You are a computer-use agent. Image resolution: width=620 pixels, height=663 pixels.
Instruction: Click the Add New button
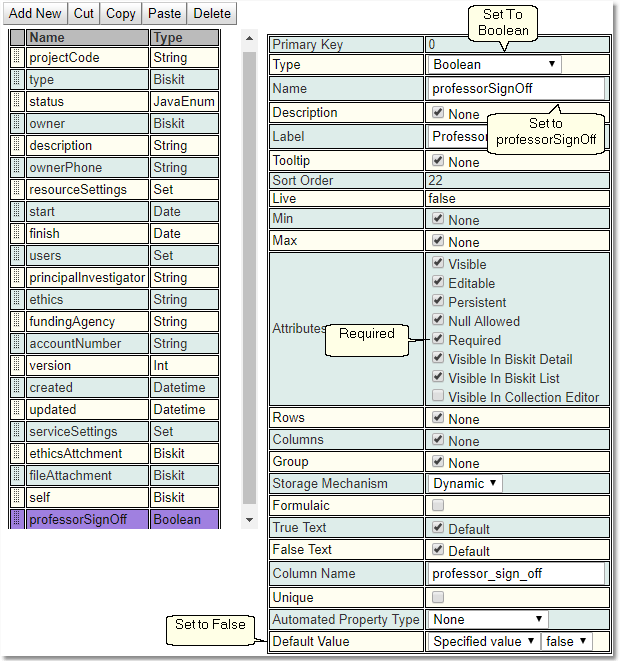(x=35, y=13)
